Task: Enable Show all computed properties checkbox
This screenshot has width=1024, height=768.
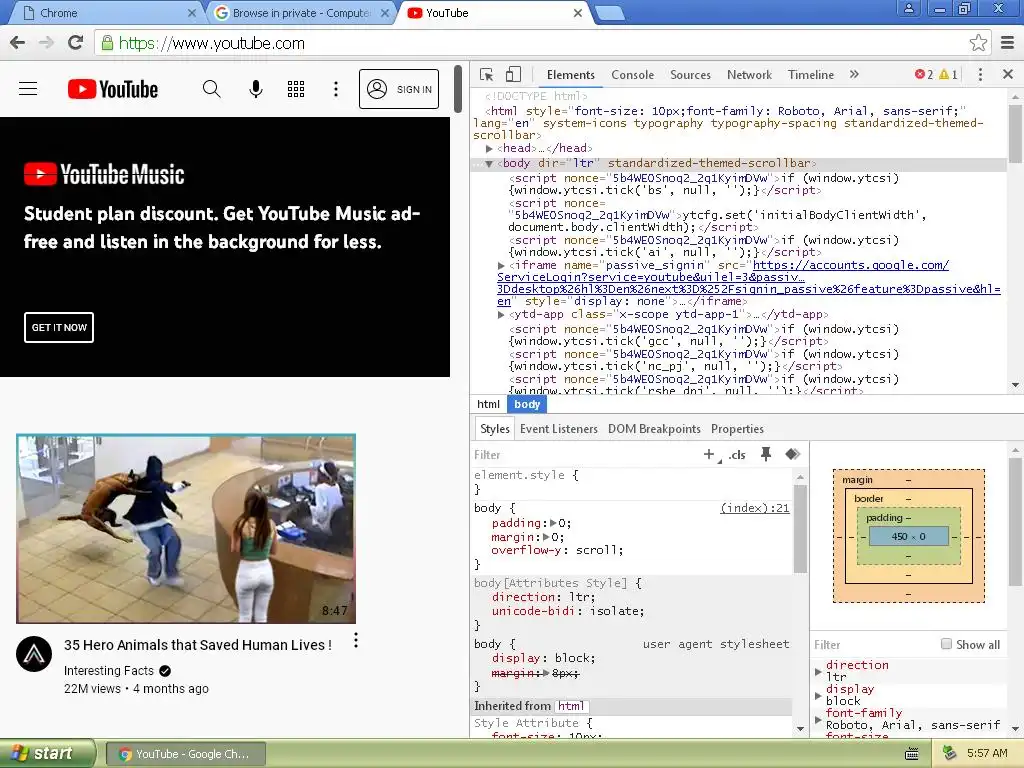Action: click(x=946, y=644)
